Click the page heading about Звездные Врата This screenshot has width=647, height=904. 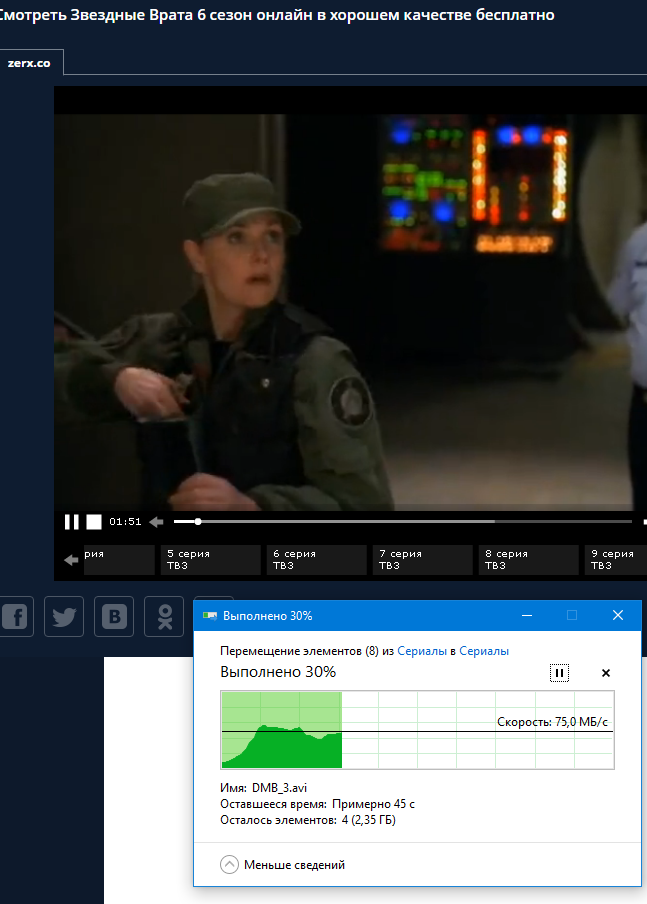pyautogui.click(x=276, y=15)
